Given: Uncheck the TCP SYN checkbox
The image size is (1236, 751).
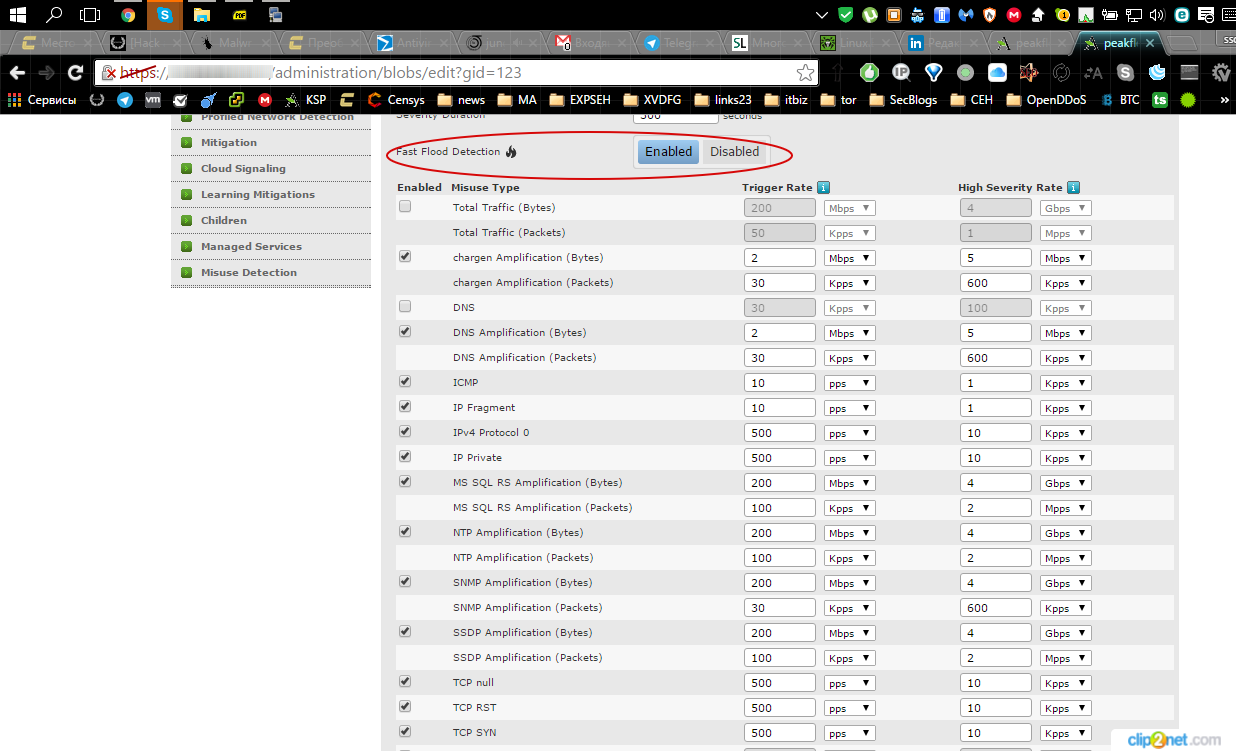Looking at the screenshot, I should coord(405,731).
